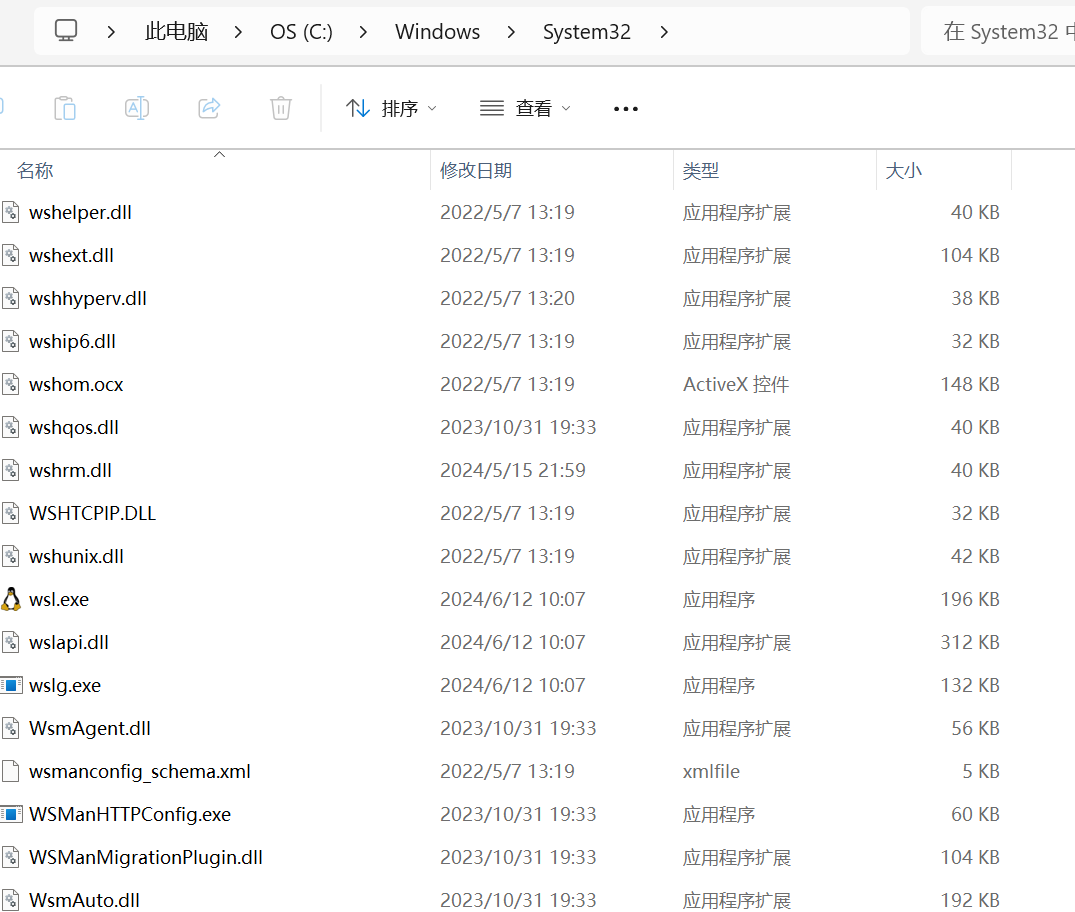
Task: Click the share toolbar icon
Action: click(209, 108)
